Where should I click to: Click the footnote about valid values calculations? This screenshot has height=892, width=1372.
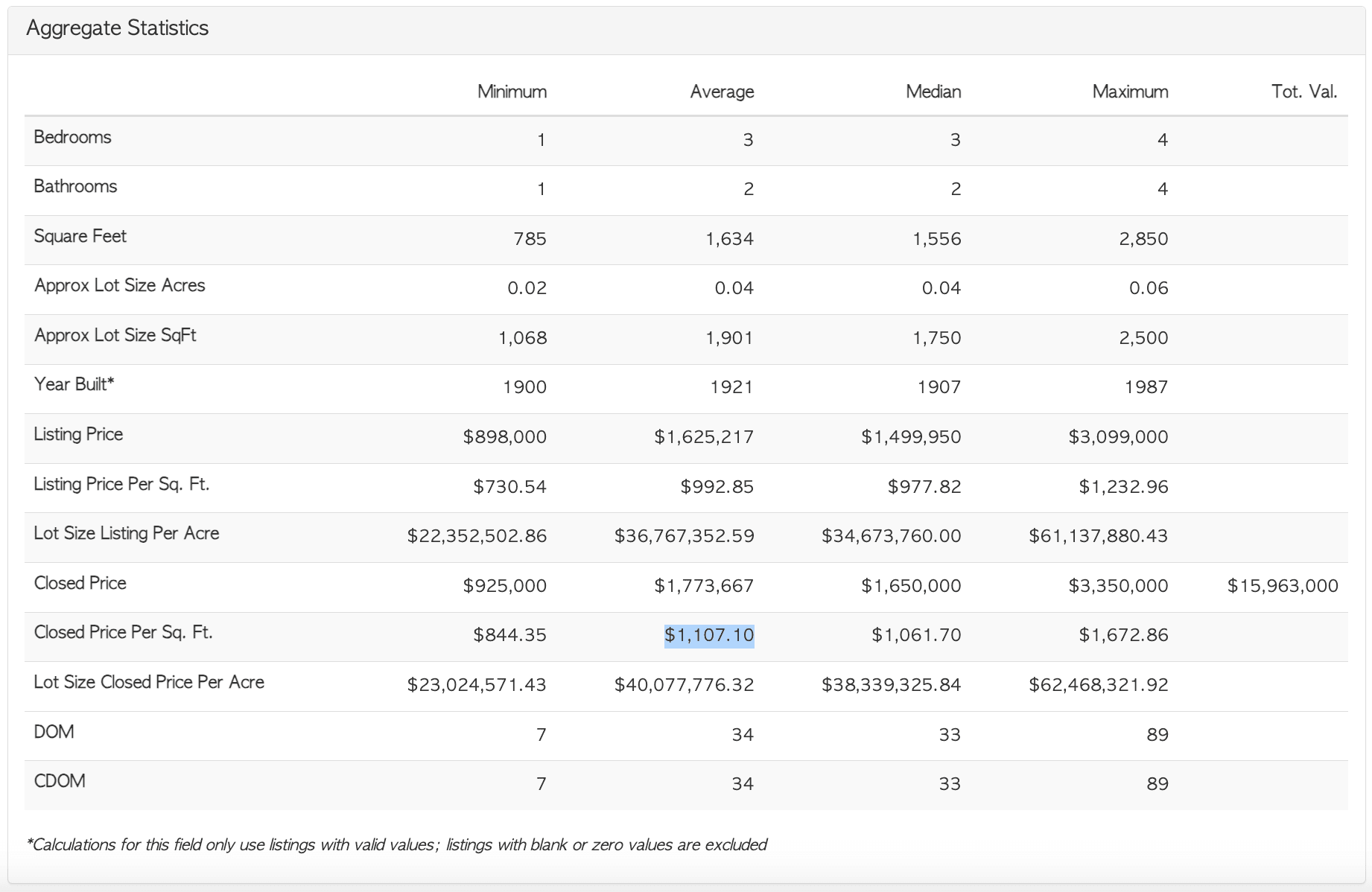point(396,844)
